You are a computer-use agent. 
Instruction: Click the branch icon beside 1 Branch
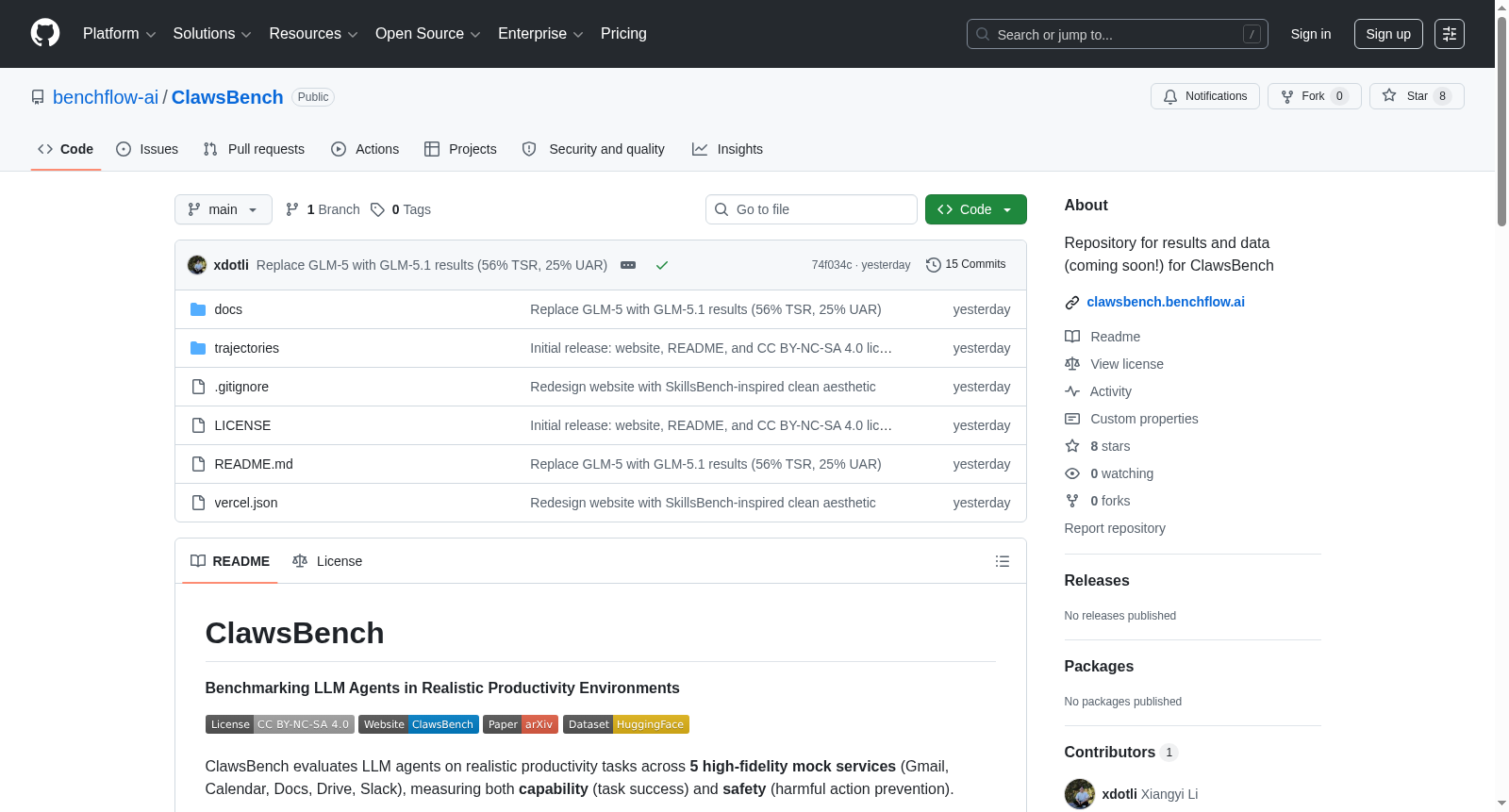tap(292, 209)
